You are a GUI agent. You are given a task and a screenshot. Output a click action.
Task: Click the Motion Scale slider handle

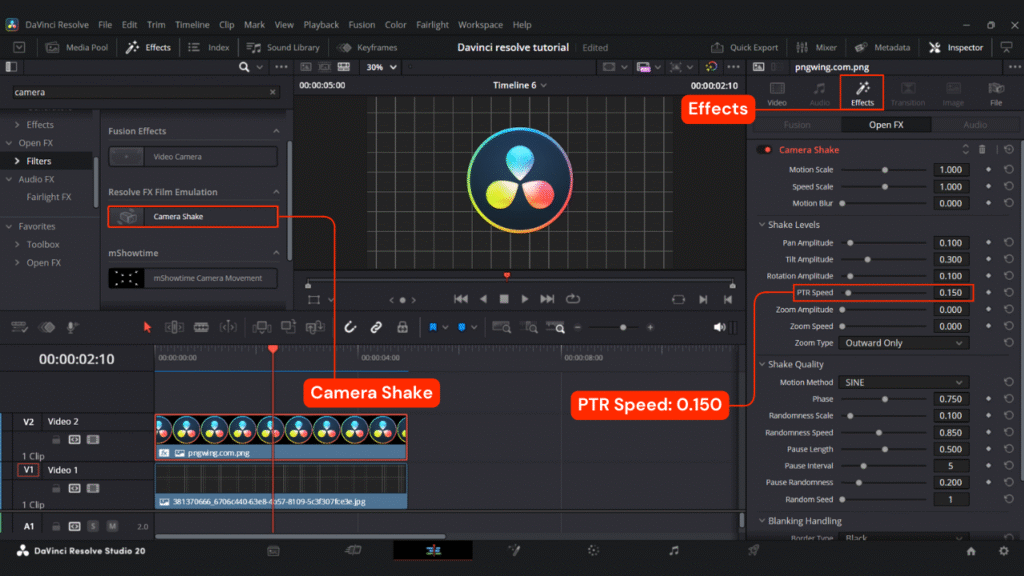(x=884, y=170)
